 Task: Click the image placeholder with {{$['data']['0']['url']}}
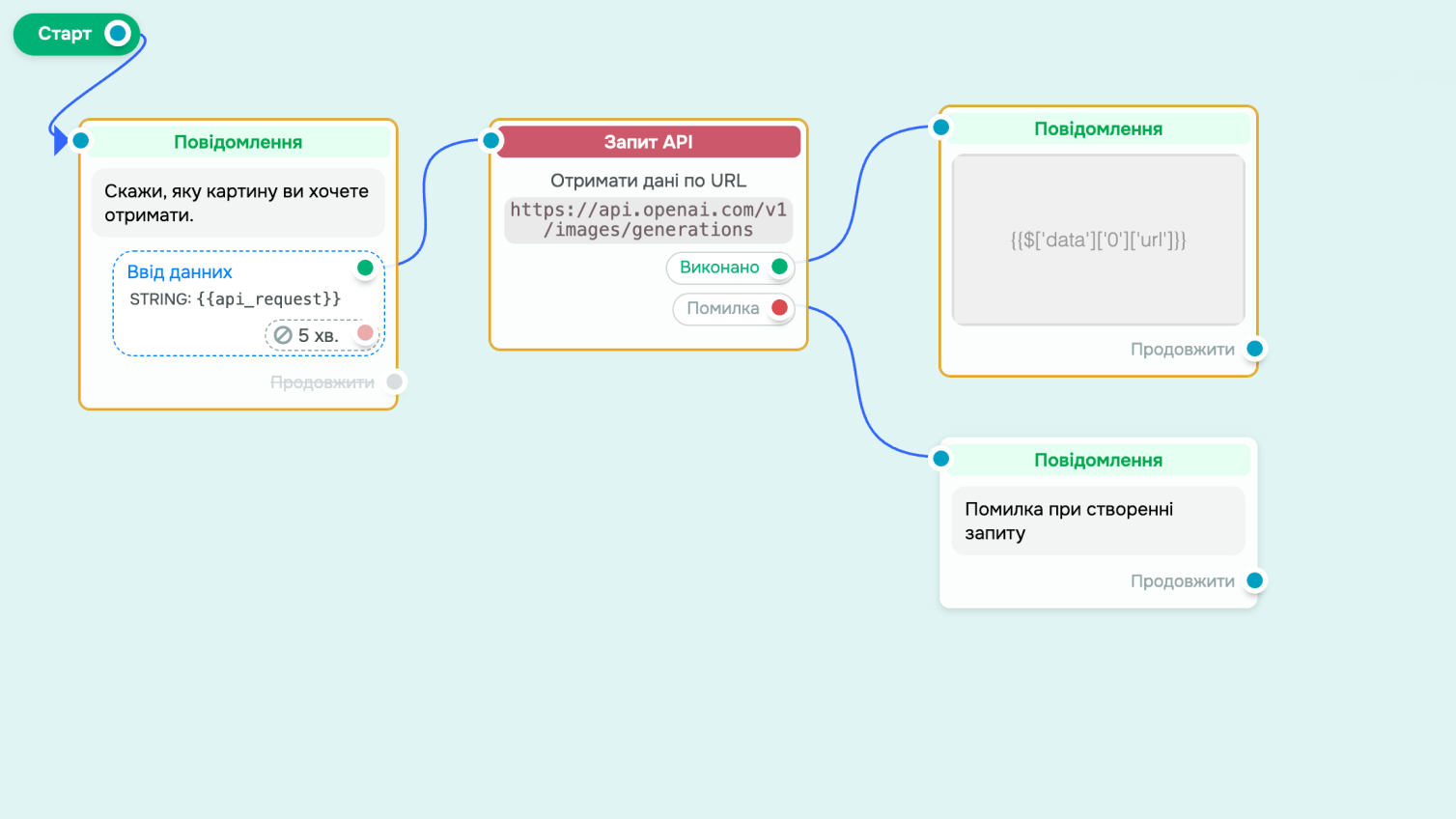point(1099,240)
